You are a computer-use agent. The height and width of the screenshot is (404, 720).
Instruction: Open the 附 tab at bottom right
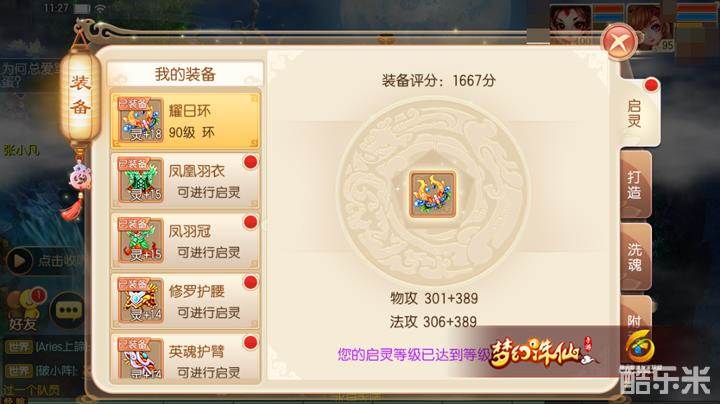[635, 320]
